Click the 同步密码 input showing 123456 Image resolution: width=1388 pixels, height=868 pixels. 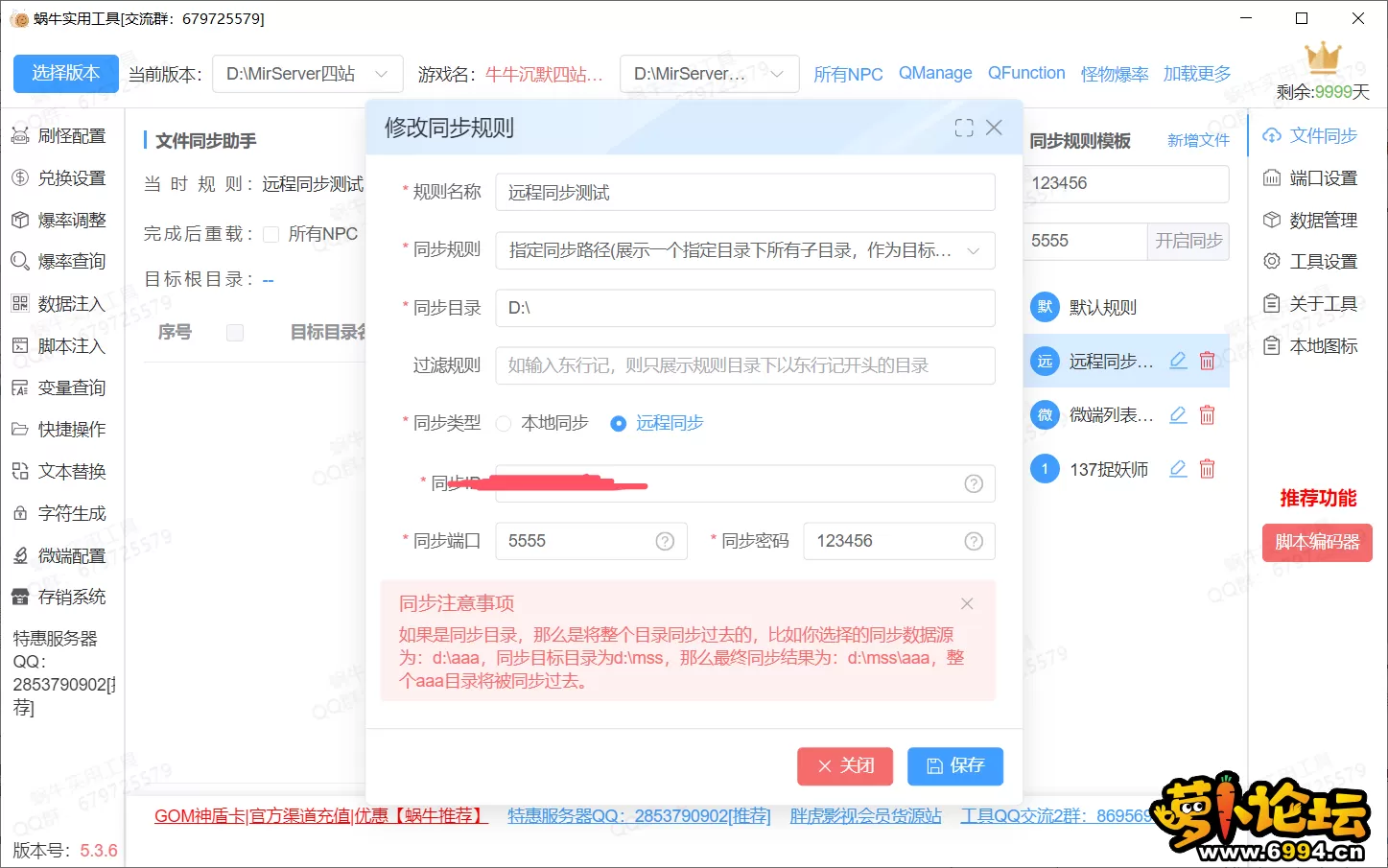coord(899,541)
